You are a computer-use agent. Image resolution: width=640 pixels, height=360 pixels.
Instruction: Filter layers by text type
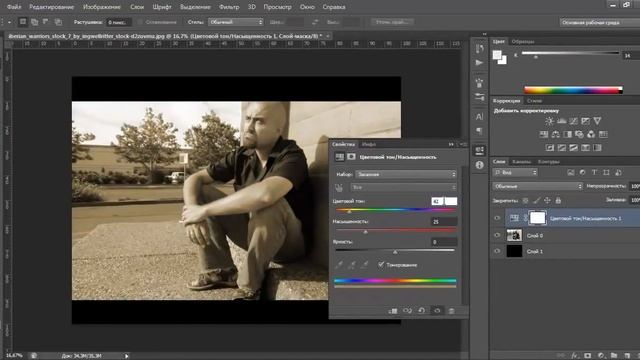click(x=594, y=173)
